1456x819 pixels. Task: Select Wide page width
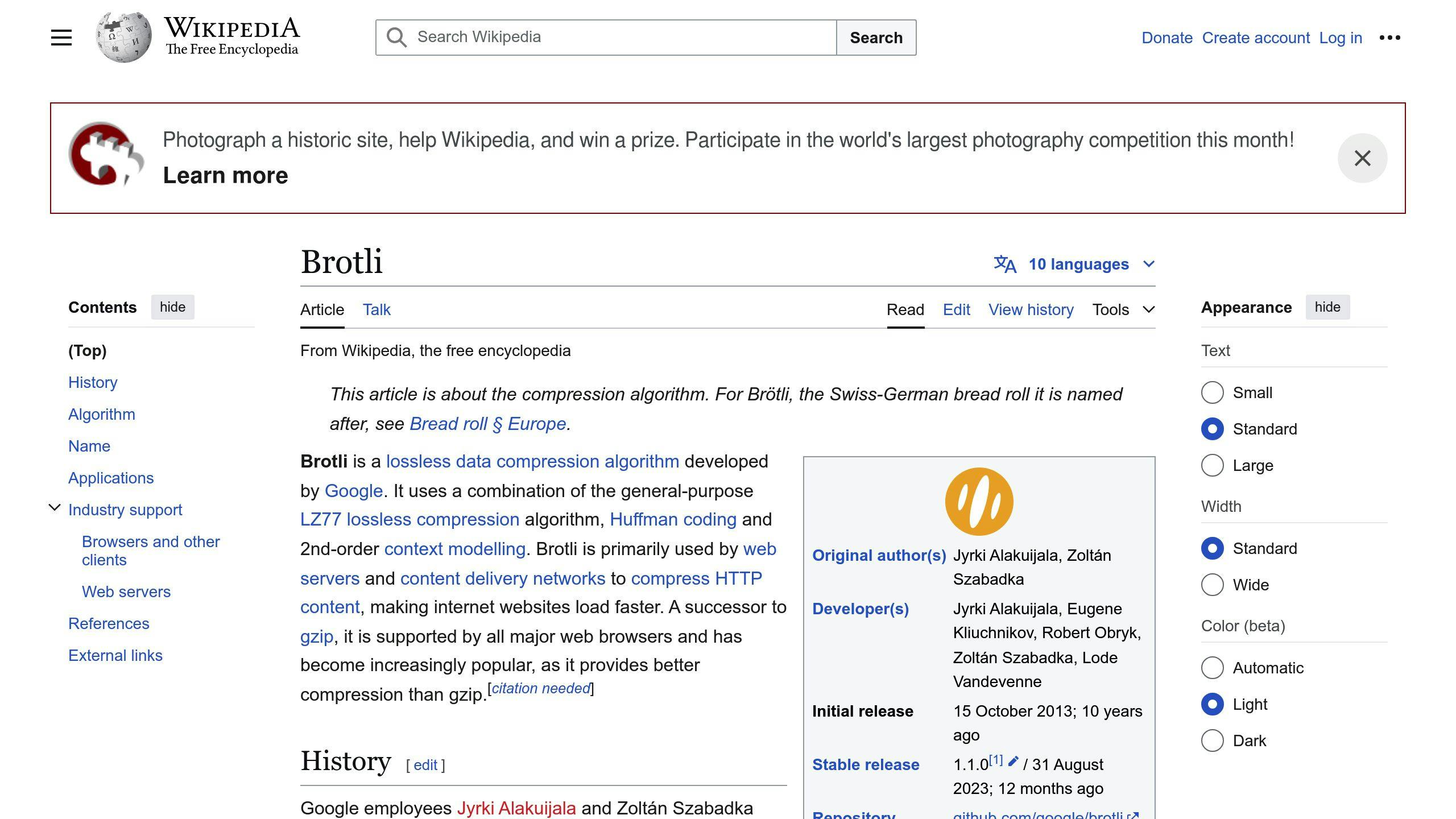[1212, 585]
